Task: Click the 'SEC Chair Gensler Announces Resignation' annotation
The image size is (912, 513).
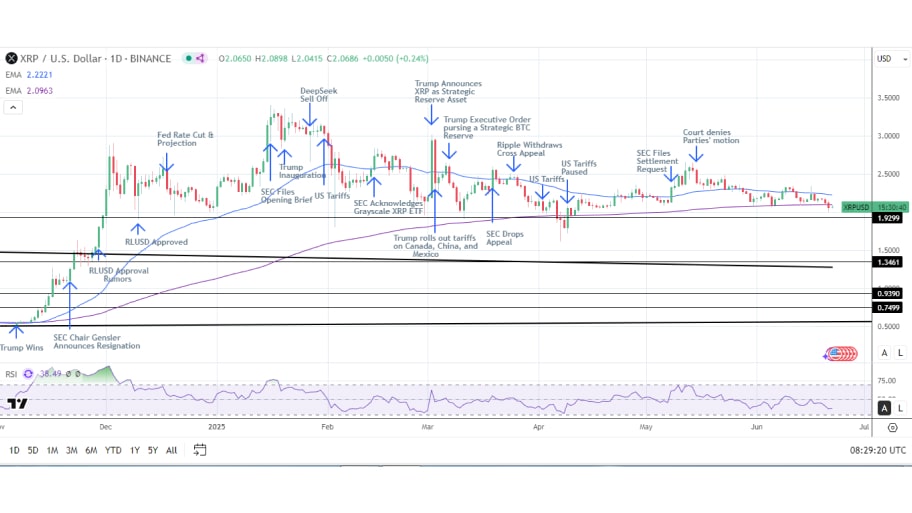Action: tap(97, 341)
